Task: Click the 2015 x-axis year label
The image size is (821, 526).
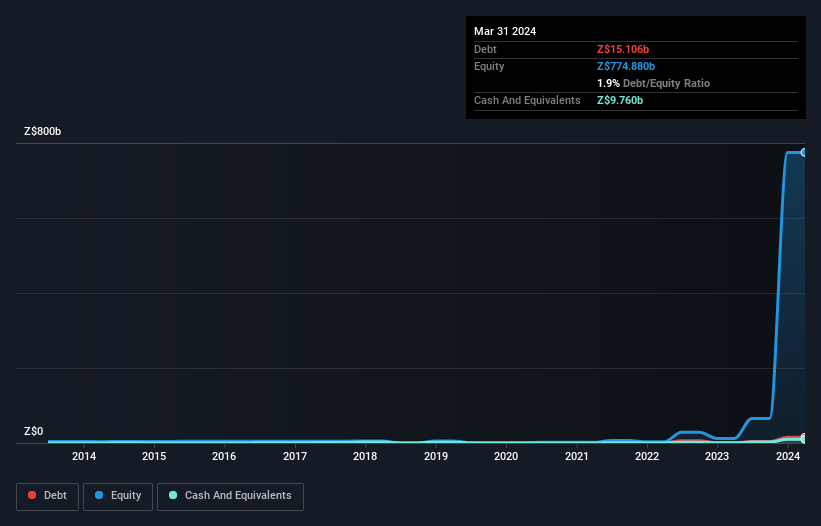Action: [154, 456]
